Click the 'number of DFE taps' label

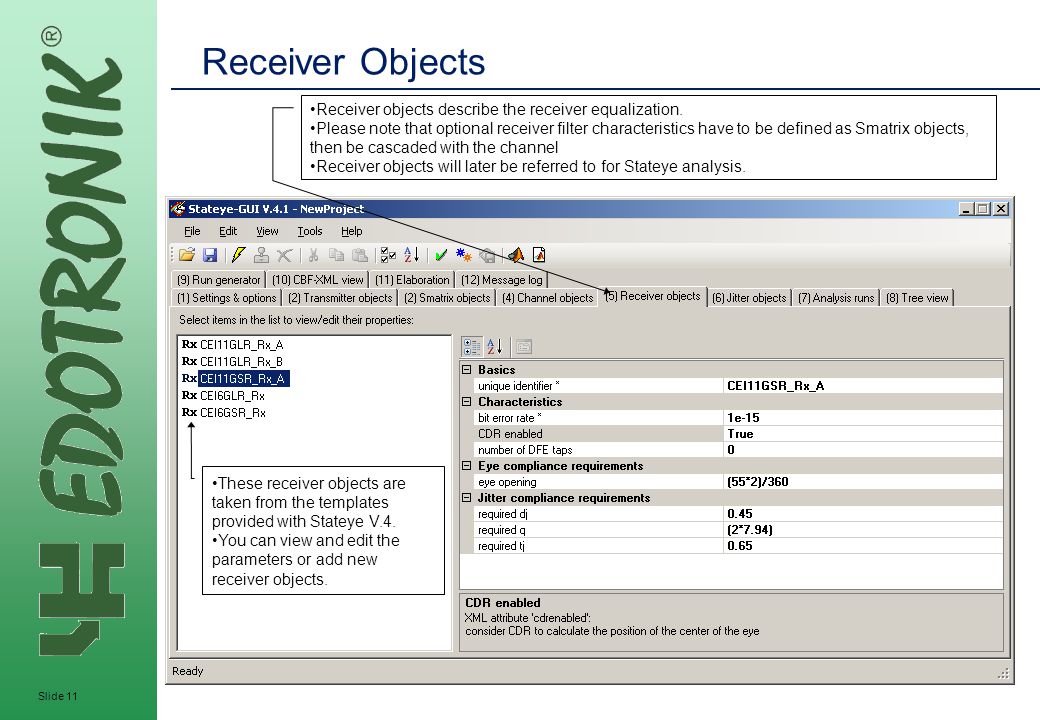point(525,450)
